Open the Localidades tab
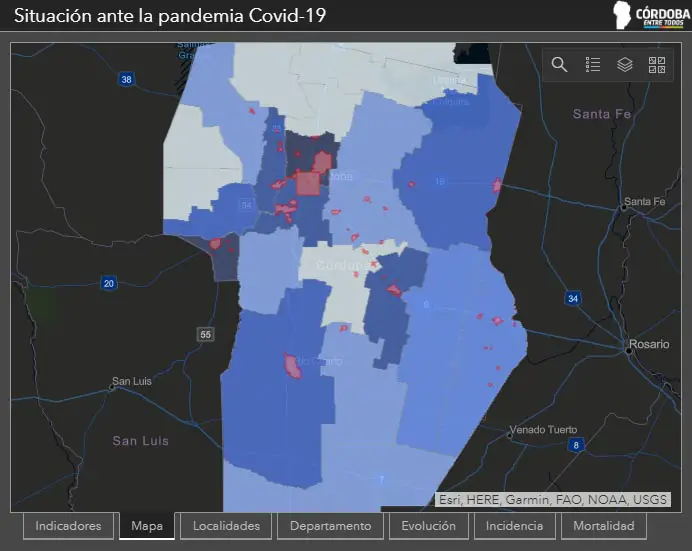This screenshot has width=692, height=551. pyautogui.click(x=226, y=526)
